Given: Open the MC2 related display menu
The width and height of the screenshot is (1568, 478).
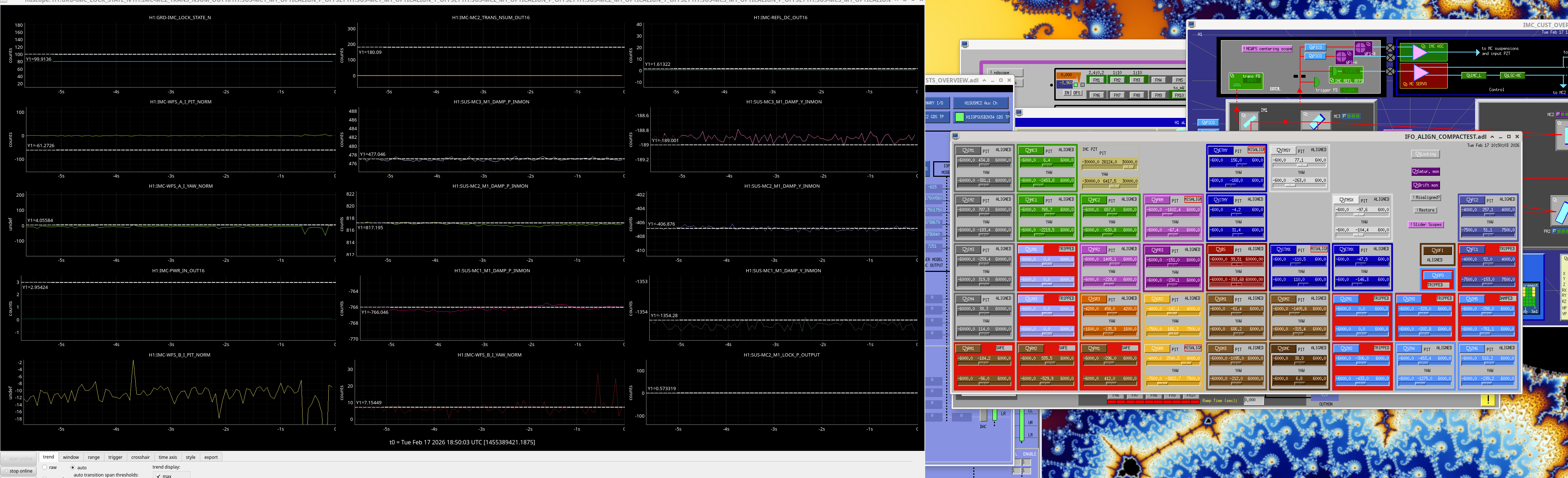Looking at the screenshot, I should (1093, 200).
